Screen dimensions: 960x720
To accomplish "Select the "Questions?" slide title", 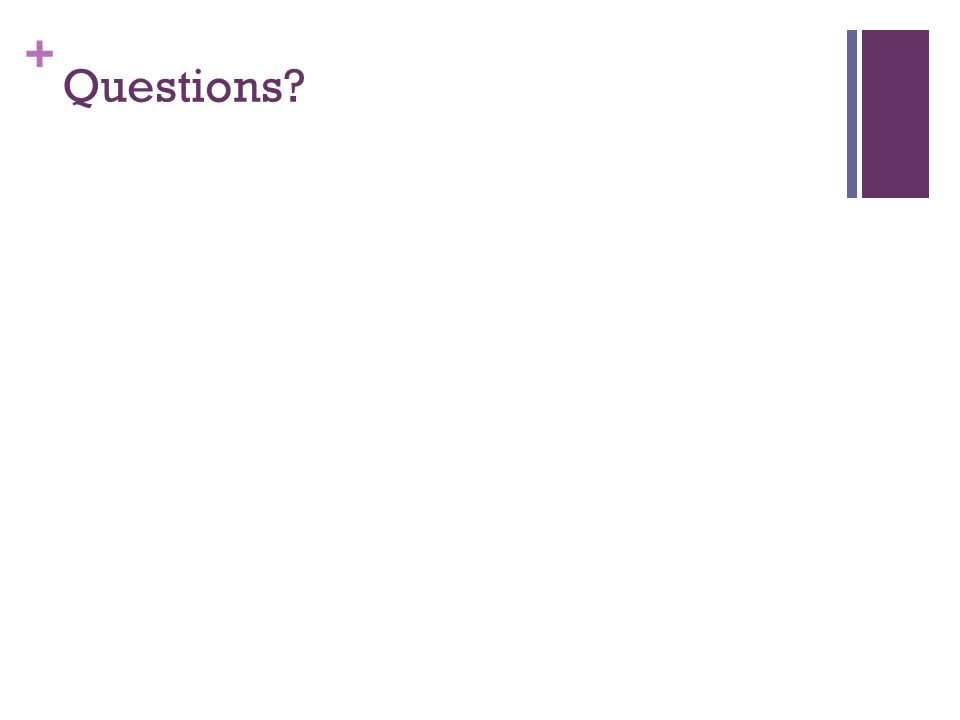I will pyautogui.click(x=184, y=88).
